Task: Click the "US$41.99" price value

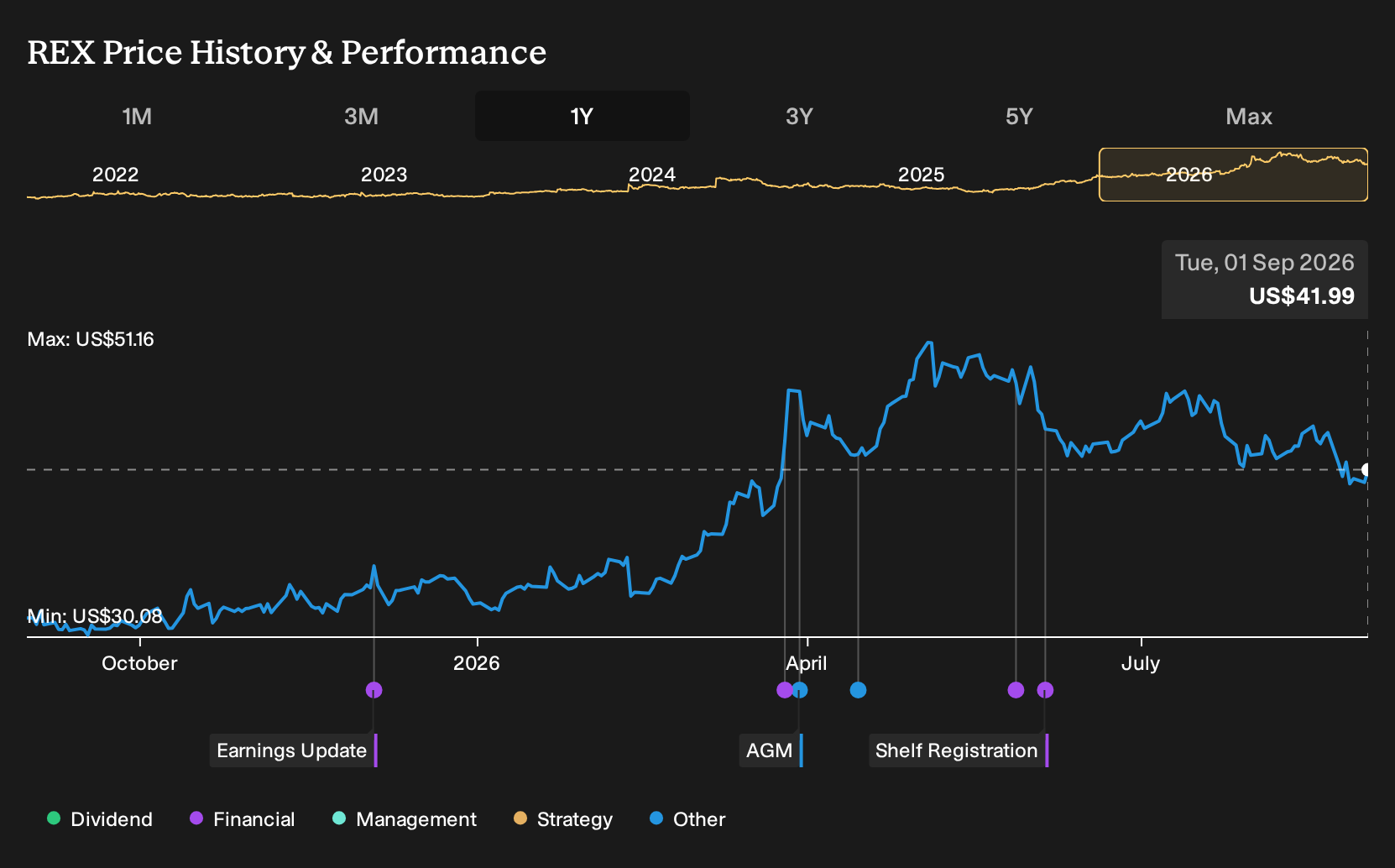Action: (1302, 296)
